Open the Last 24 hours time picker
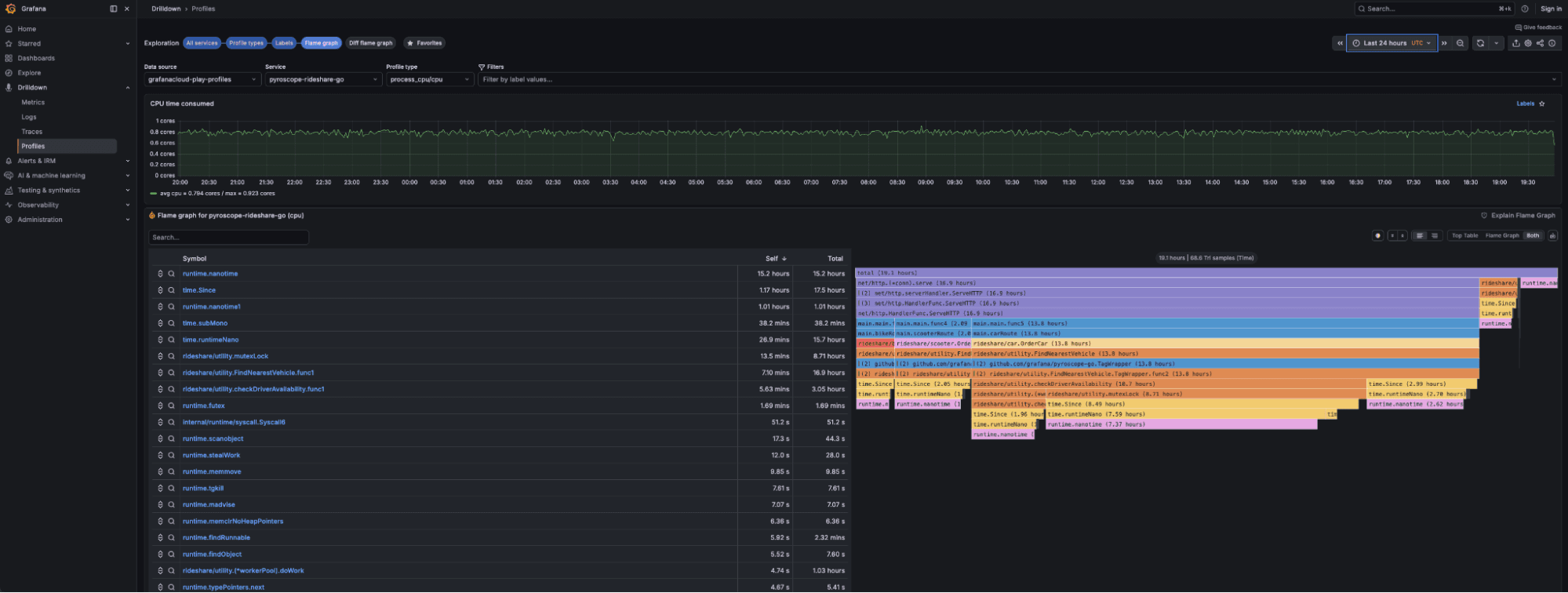The height and width of the screenshot is (593, 1568). (x=1392, y=43)
